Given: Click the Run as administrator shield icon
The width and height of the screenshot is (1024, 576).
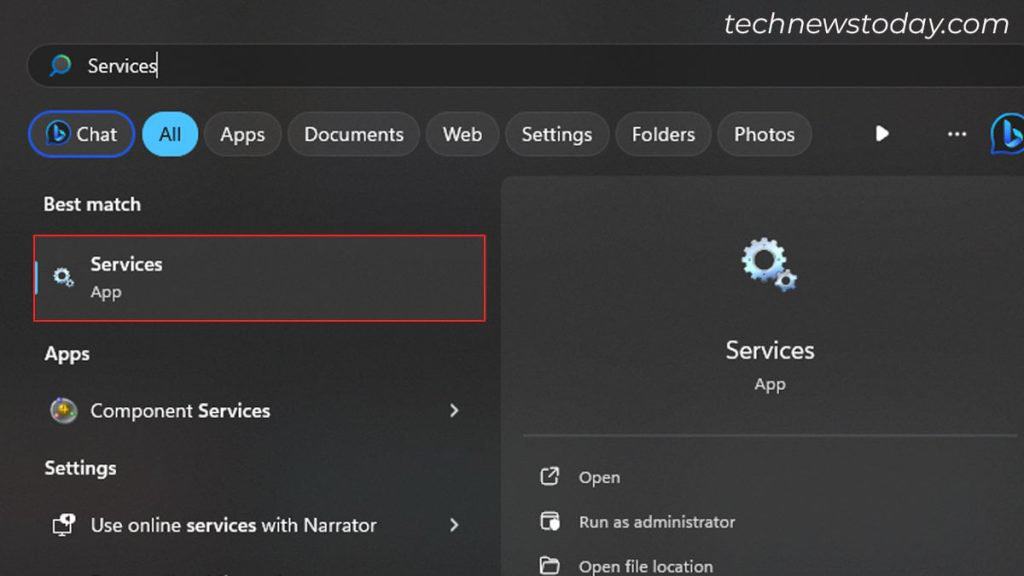Looking at the screenshot, I should click(x=549, y=522).
